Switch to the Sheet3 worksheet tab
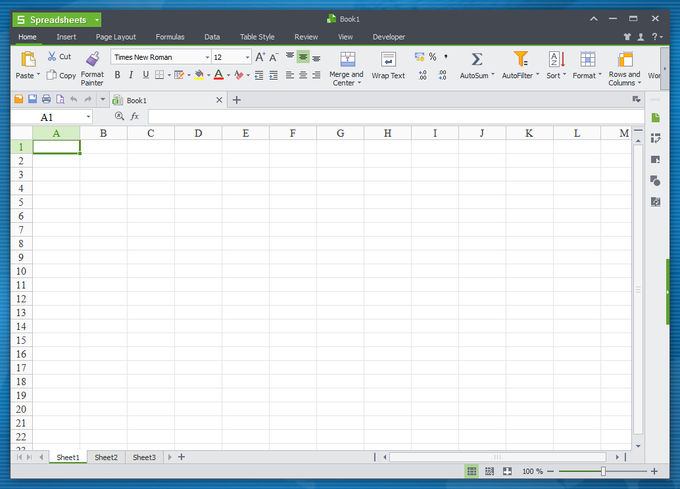Screen dimensions: 680x489 pos(144,457)
